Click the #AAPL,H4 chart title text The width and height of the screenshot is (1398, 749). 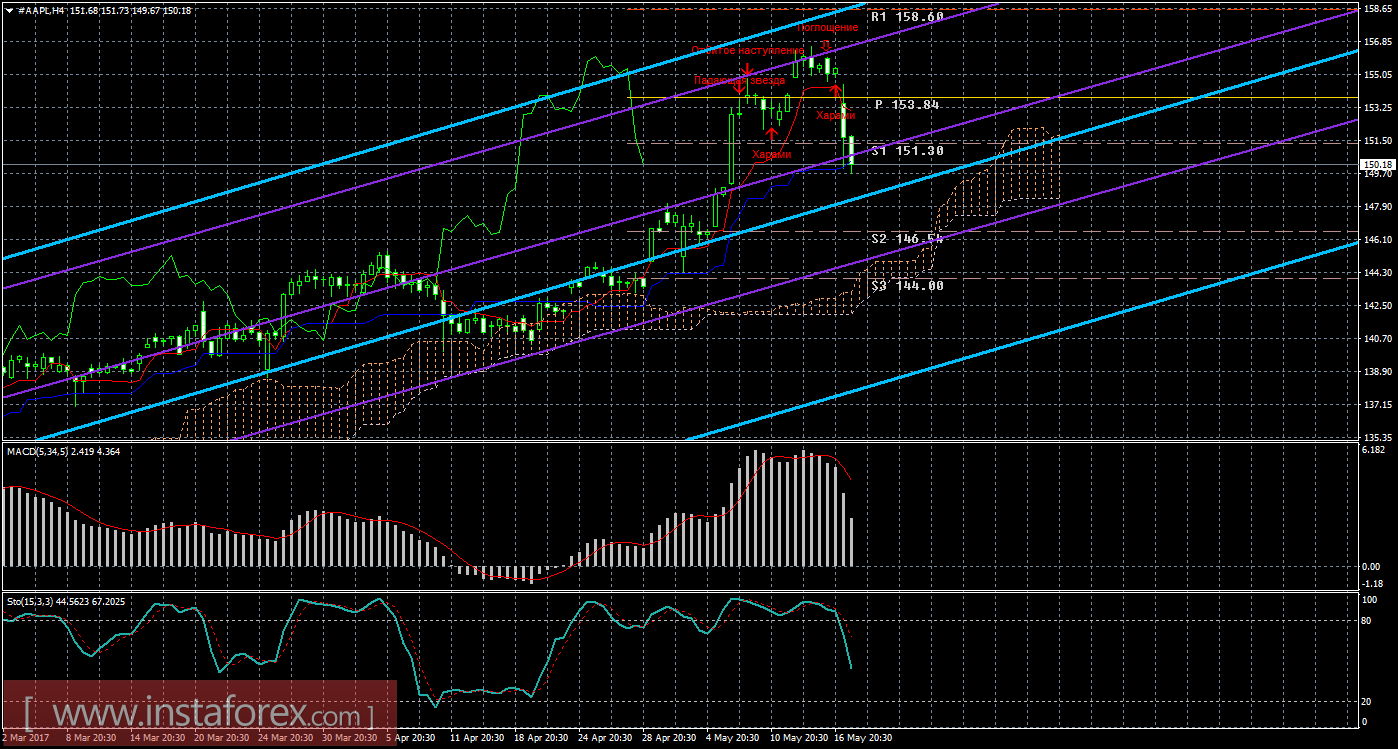41,9
